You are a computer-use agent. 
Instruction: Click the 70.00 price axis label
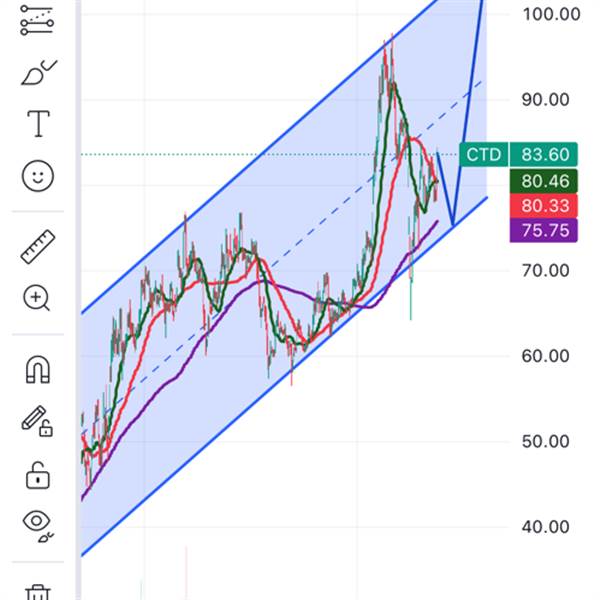pos(545,271)
